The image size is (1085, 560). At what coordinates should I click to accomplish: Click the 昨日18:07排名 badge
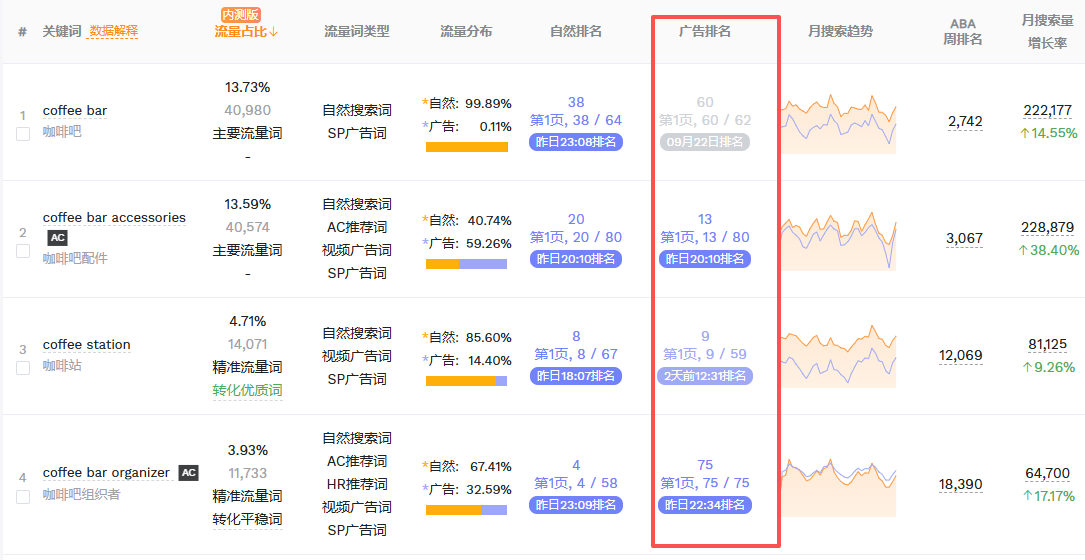576,376
